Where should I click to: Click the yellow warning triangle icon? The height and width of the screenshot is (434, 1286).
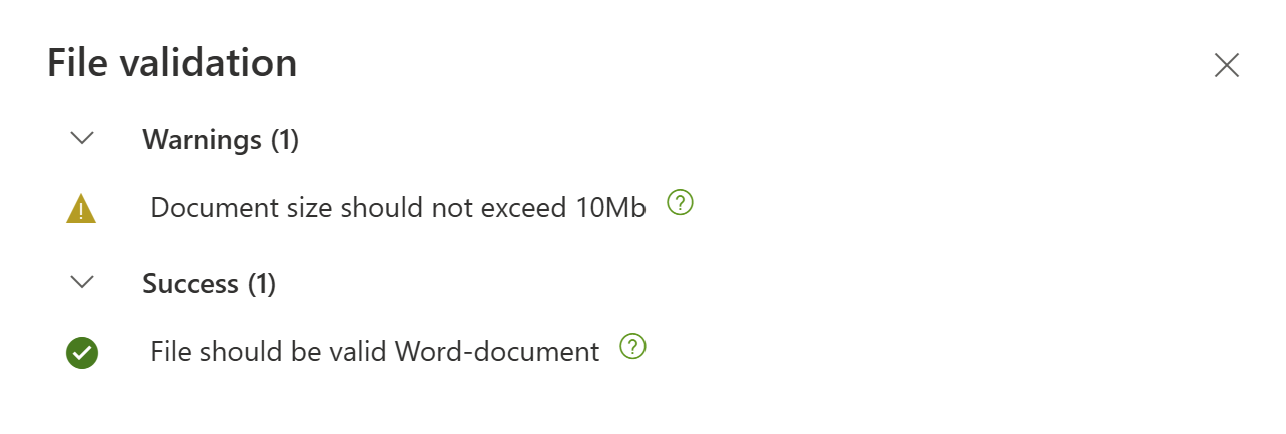[81, 209]
